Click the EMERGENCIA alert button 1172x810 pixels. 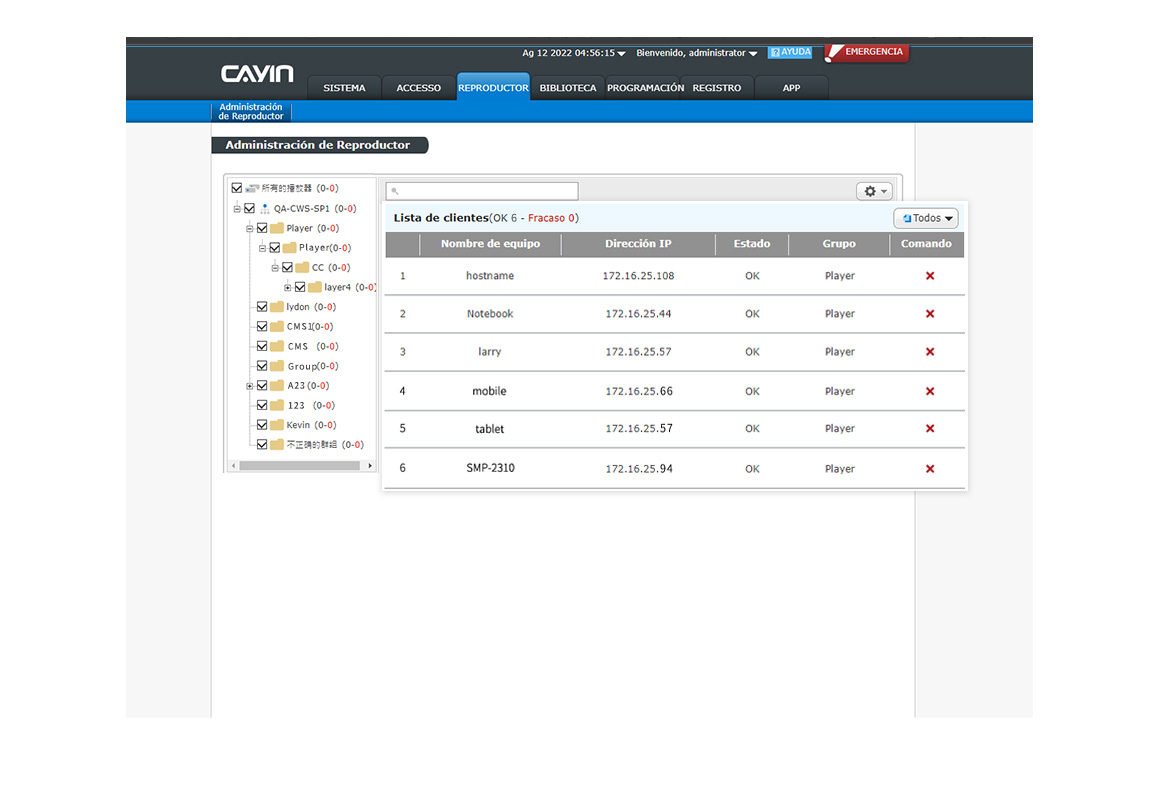click(x=867, y=52)
